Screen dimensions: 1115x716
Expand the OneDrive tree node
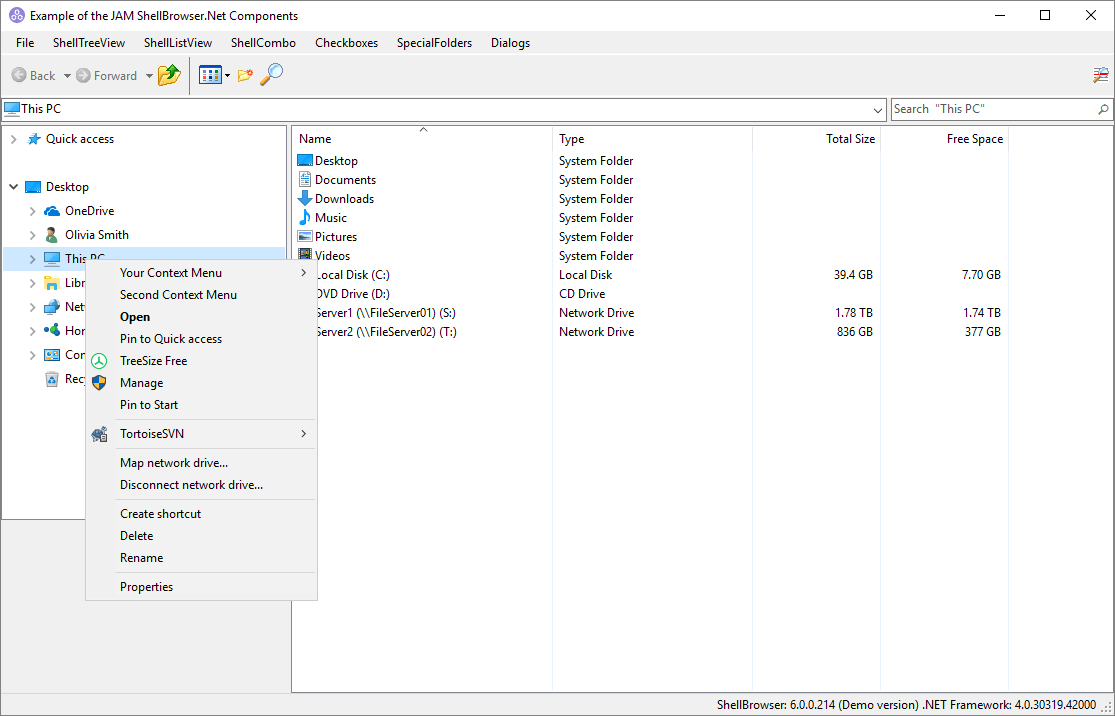pos(32,211)
